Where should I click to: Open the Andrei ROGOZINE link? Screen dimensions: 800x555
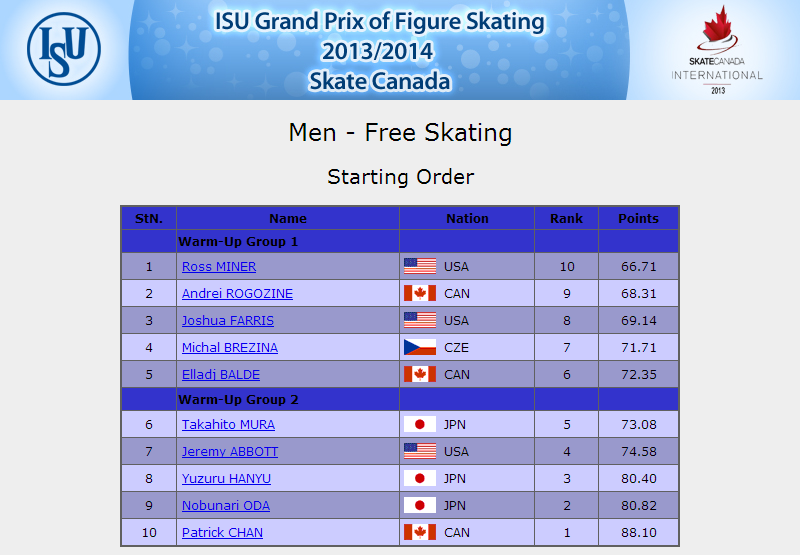pos(237,294)
